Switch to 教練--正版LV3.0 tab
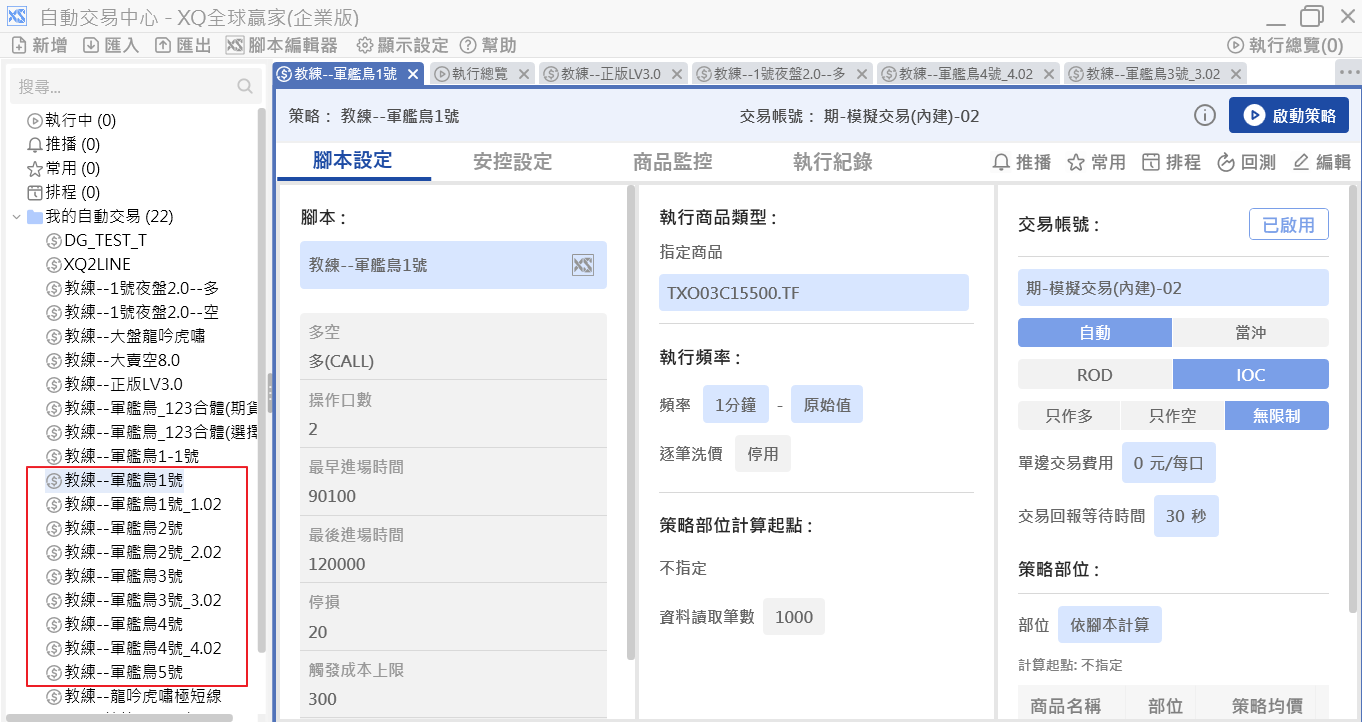1362x722 pixels. [x=611, y=74]
